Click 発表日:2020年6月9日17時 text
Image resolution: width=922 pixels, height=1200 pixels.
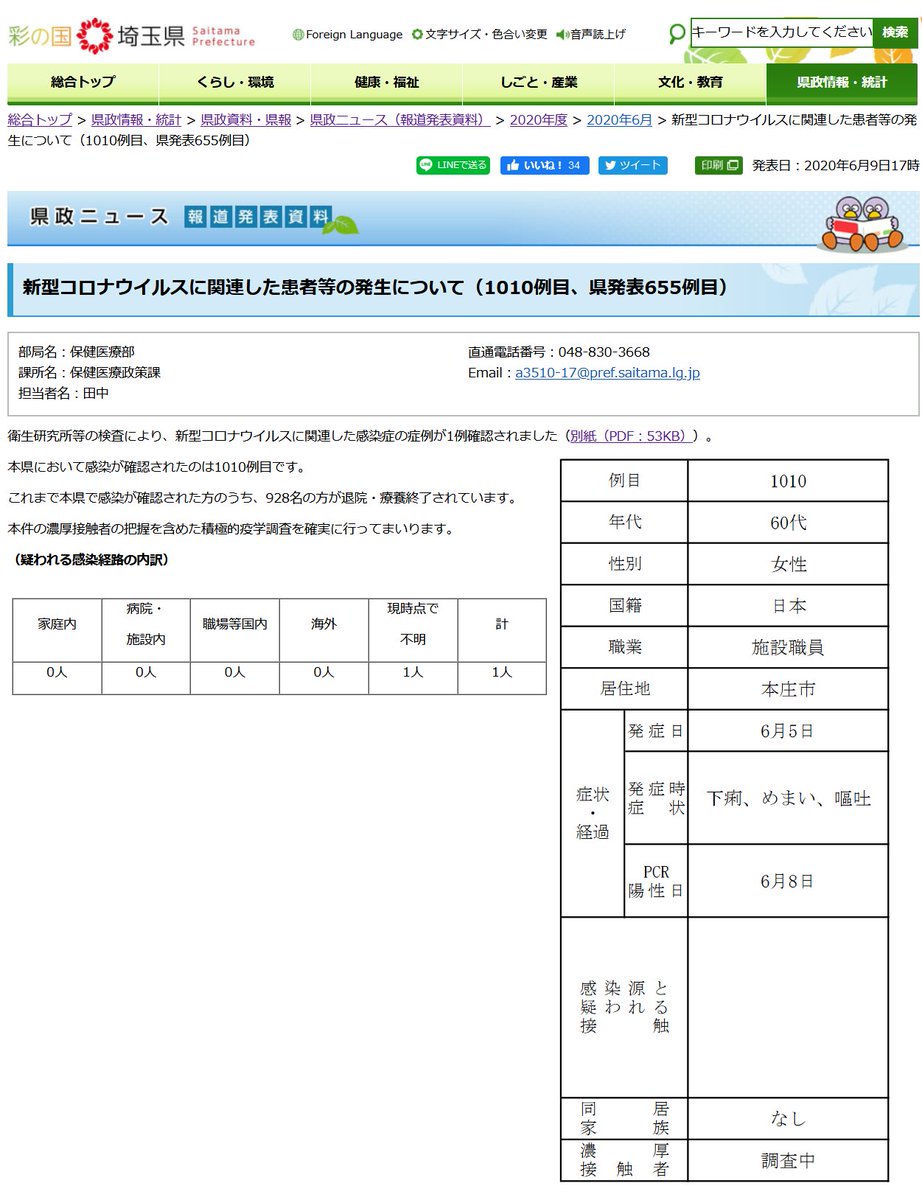coord(835,166)
